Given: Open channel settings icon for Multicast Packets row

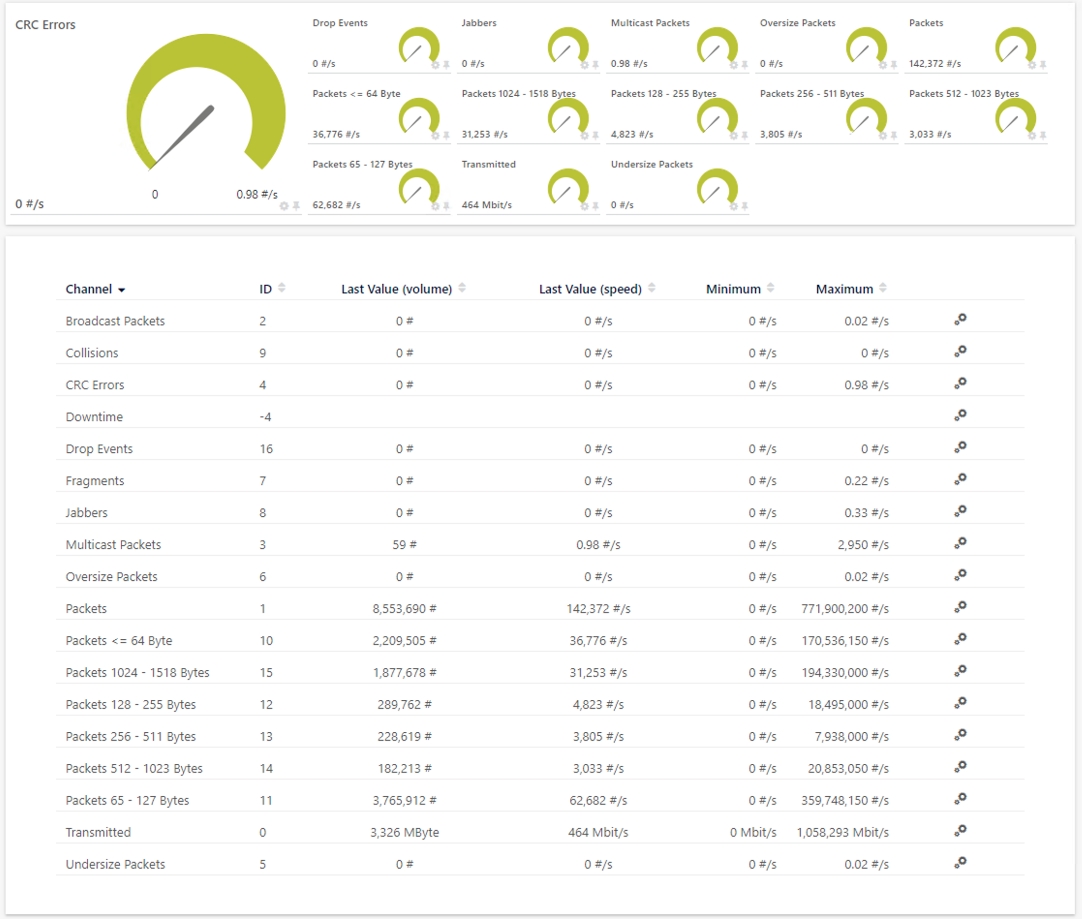Looking at the screenshot, I should pos(960,543).
